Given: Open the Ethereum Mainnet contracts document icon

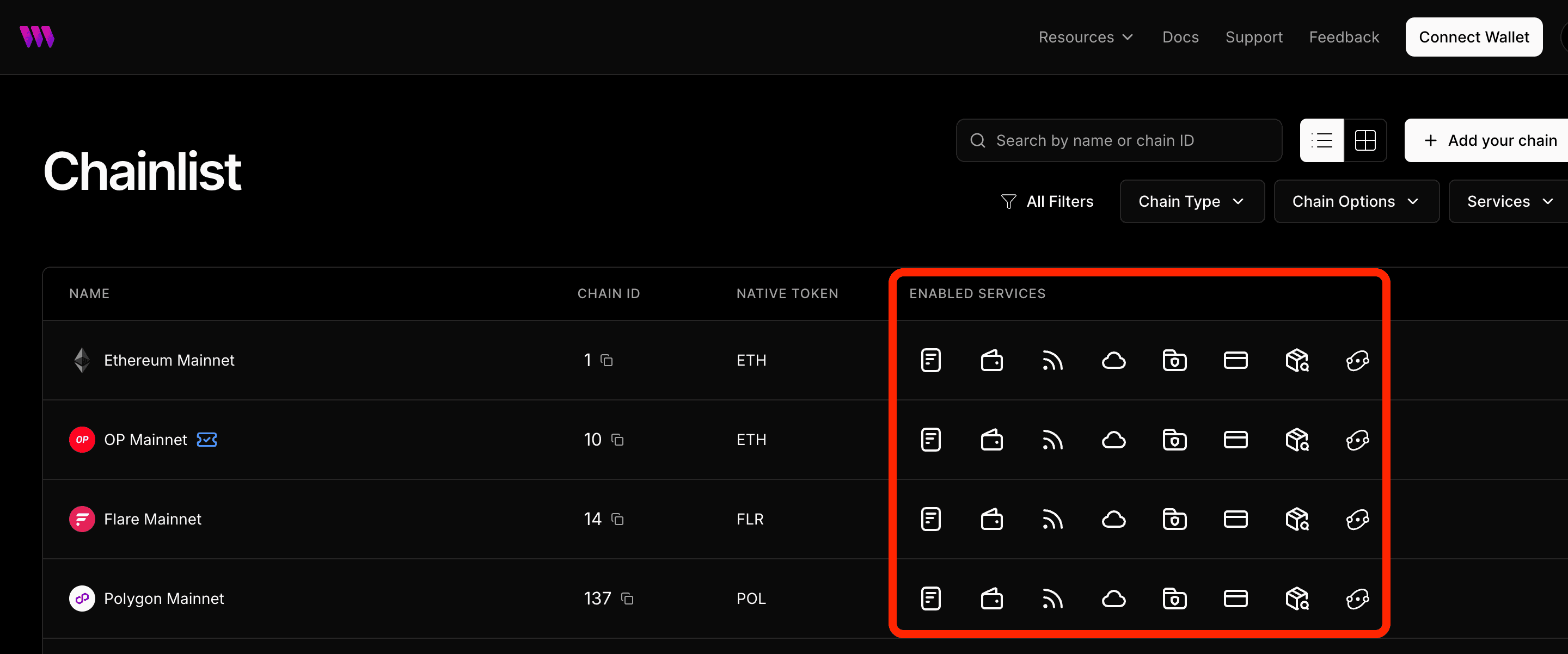Looking at the screenshot, I should (x=930, y=360).
